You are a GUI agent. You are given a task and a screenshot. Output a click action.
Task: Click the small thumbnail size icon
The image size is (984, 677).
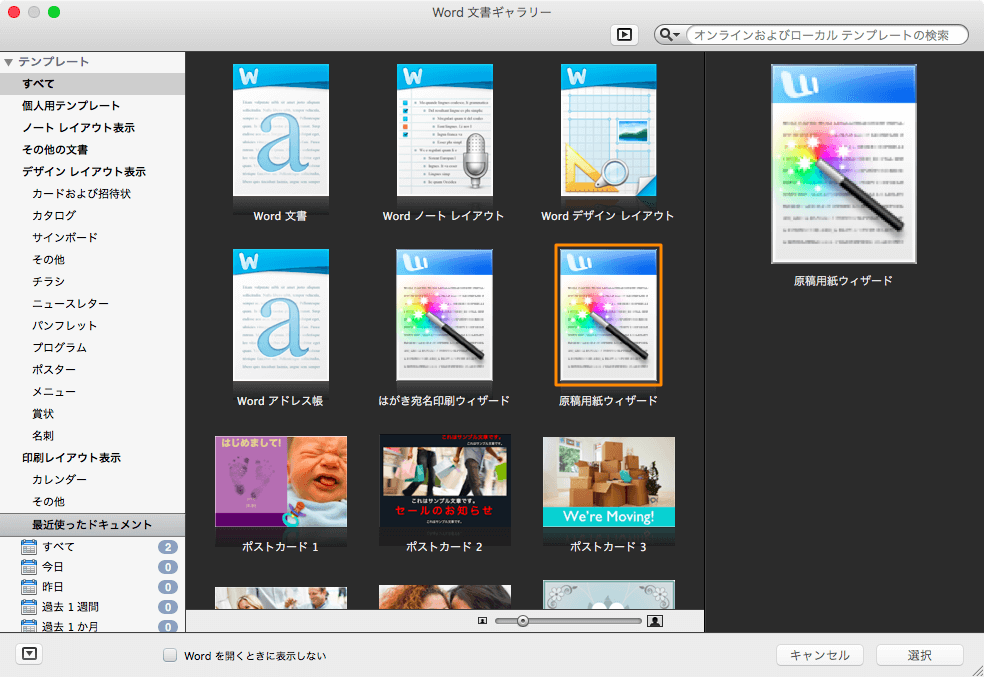click(482, 621)
